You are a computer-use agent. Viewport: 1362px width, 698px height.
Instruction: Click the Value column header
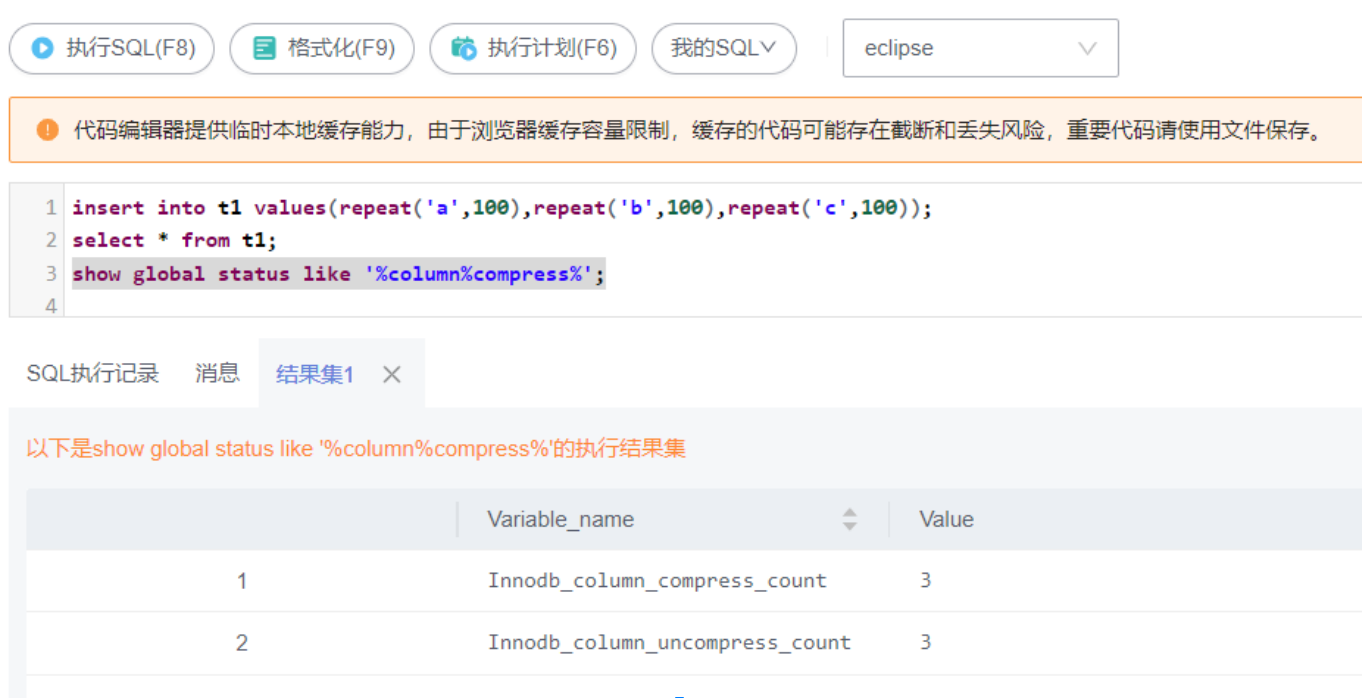coord(946,519)
